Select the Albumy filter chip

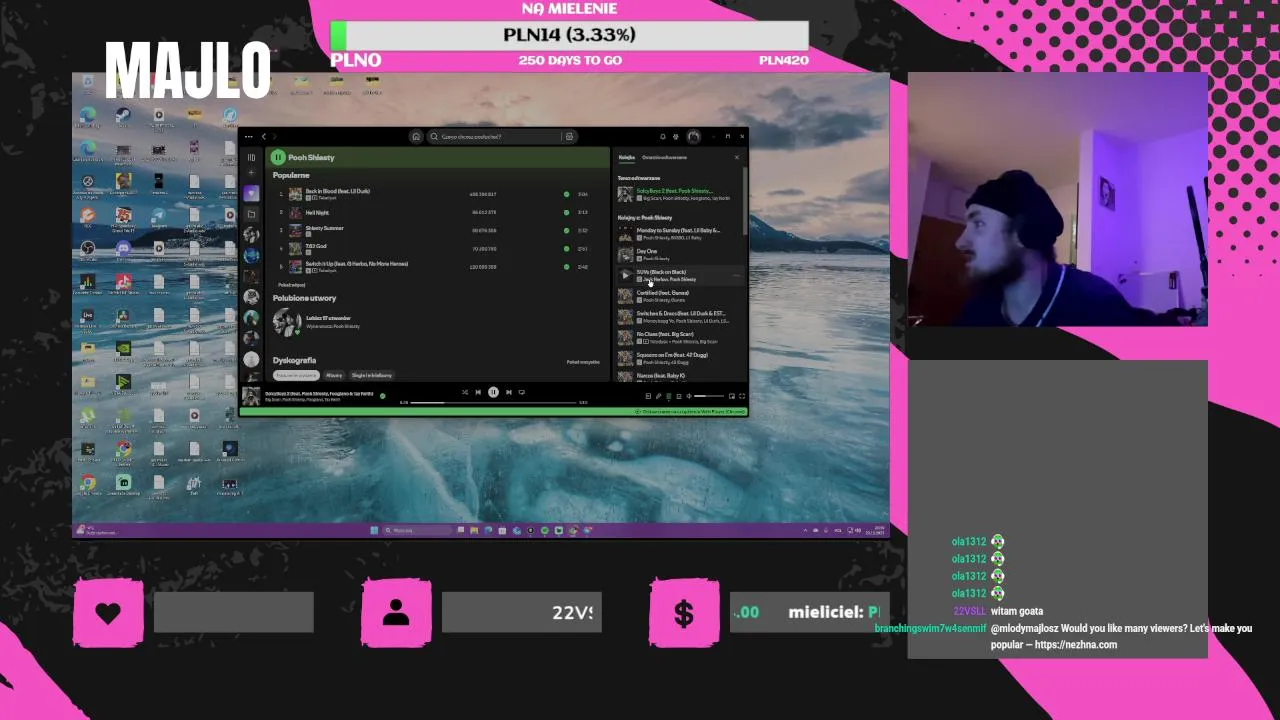[x=334, y=375]
